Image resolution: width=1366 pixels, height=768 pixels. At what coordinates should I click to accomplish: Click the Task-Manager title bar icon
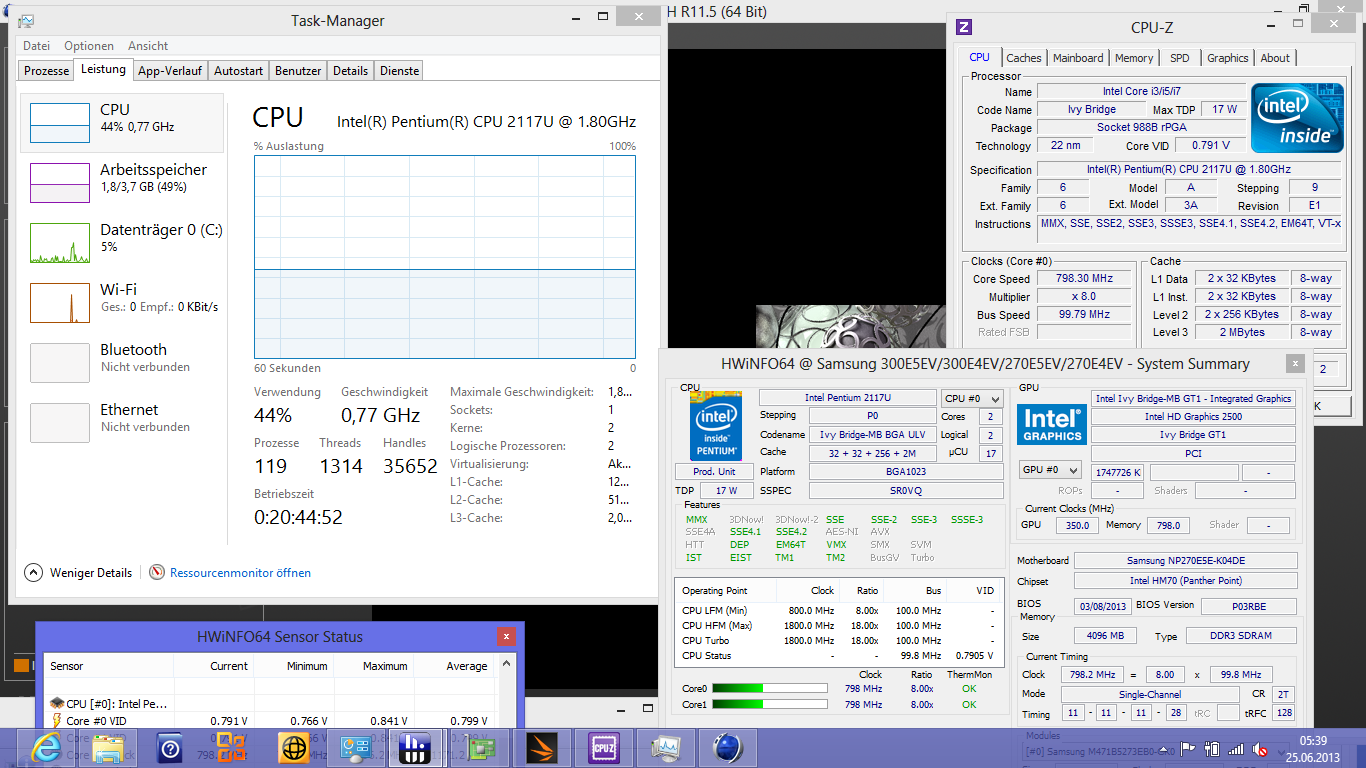tap(26, 21)
